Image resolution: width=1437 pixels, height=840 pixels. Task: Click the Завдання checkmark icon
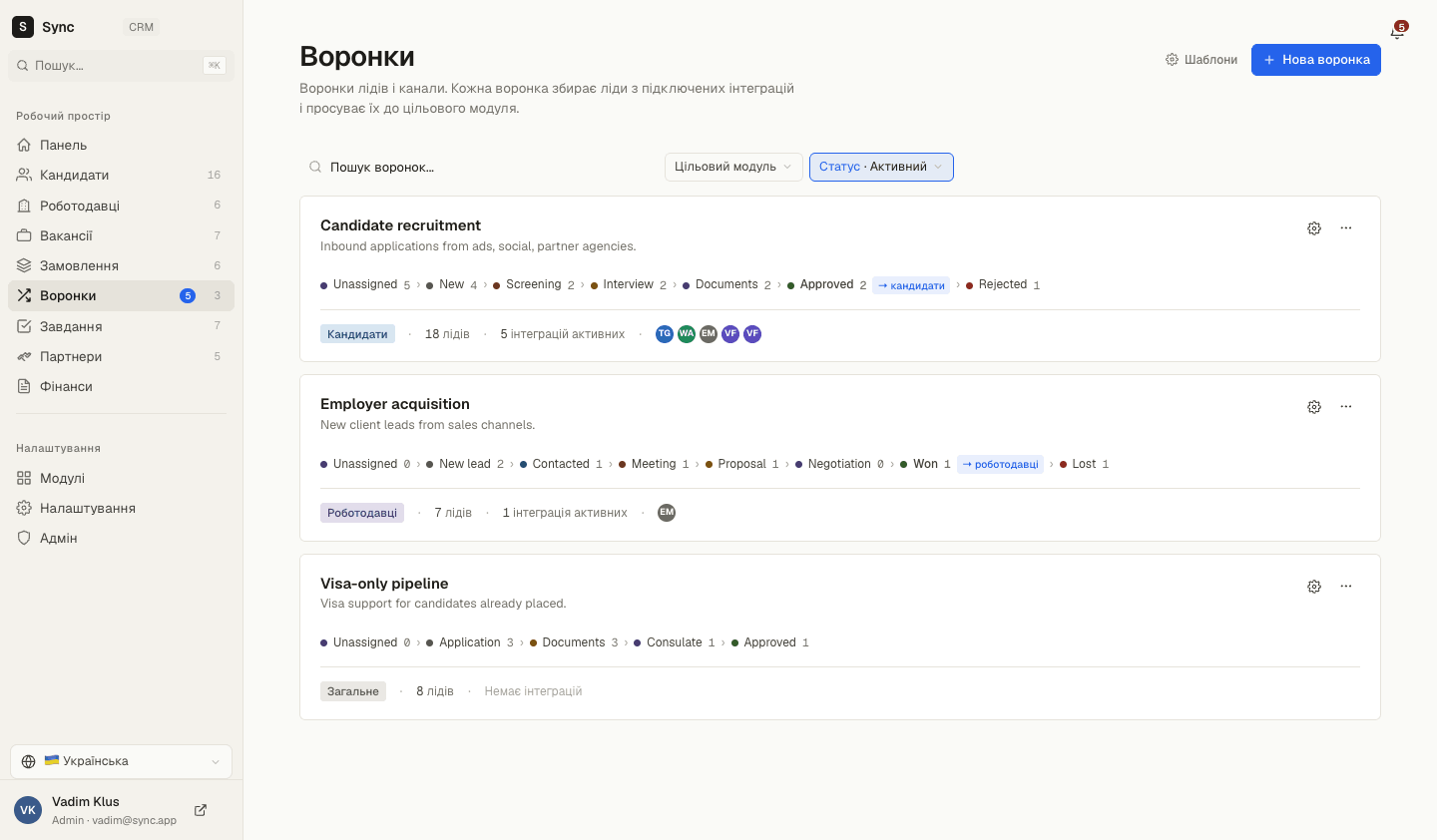[24, 326]
